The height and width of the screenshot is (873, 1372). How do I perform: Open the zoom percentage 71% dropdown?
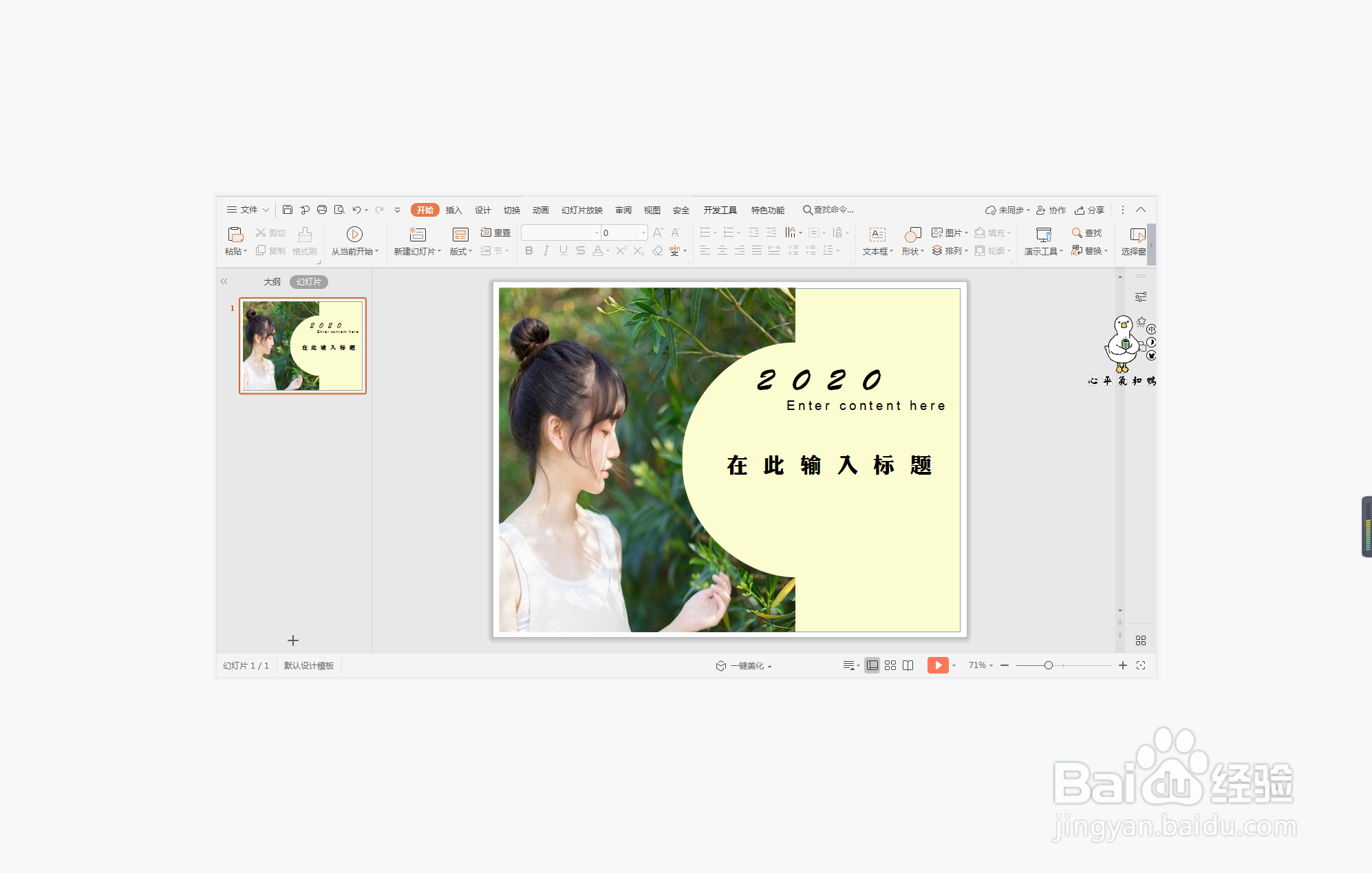tap(980, 665)
